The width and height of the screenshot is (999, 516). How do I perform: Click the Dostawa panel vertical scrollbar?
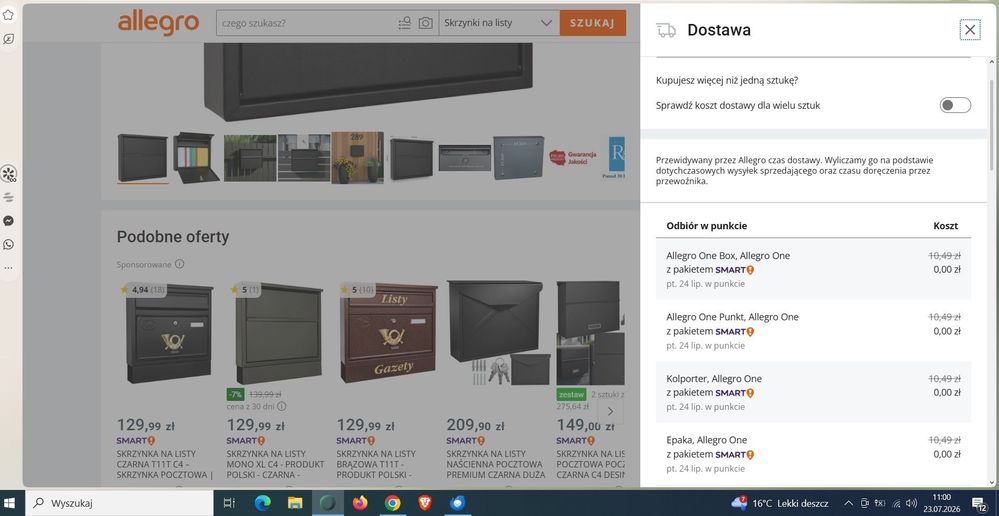coord(991,124)
